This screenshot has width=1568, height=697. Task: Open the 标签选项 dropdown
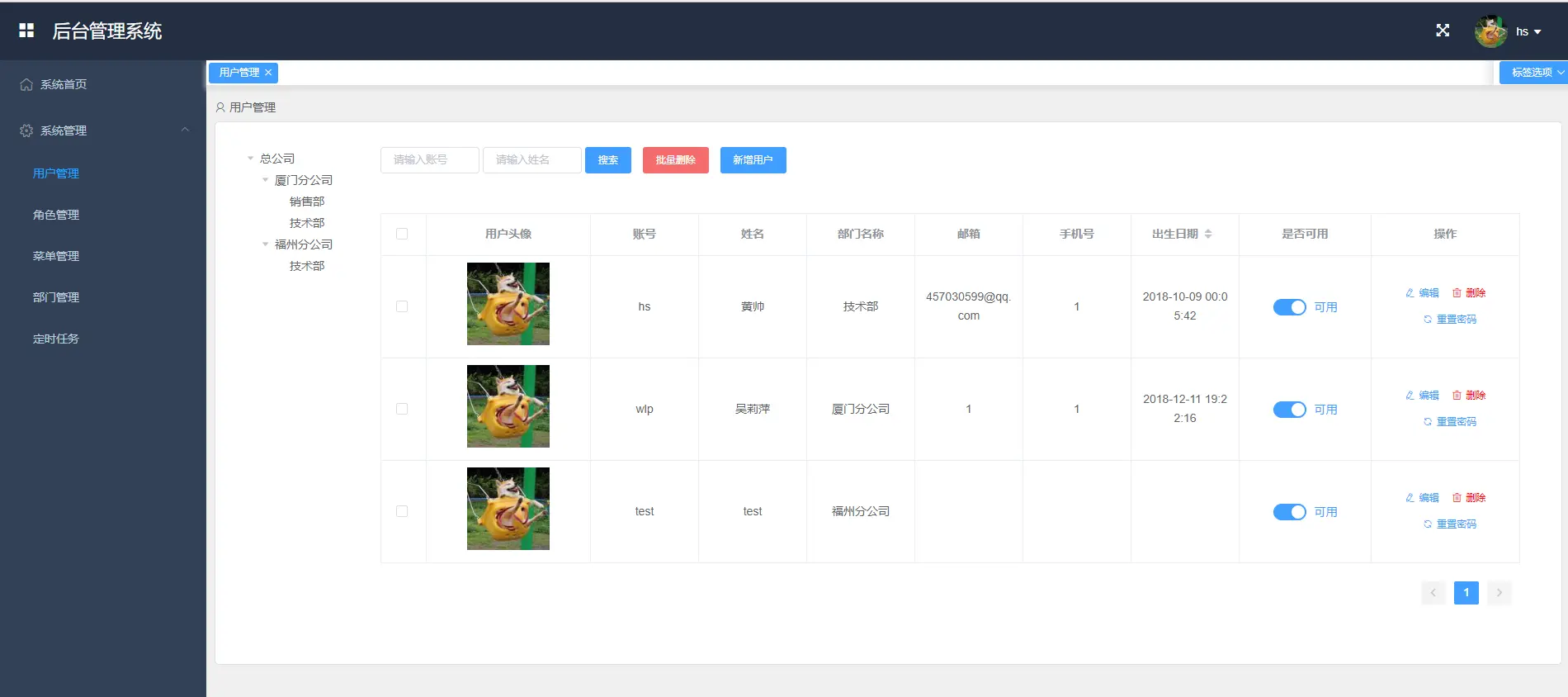[x=1534, y=73]
